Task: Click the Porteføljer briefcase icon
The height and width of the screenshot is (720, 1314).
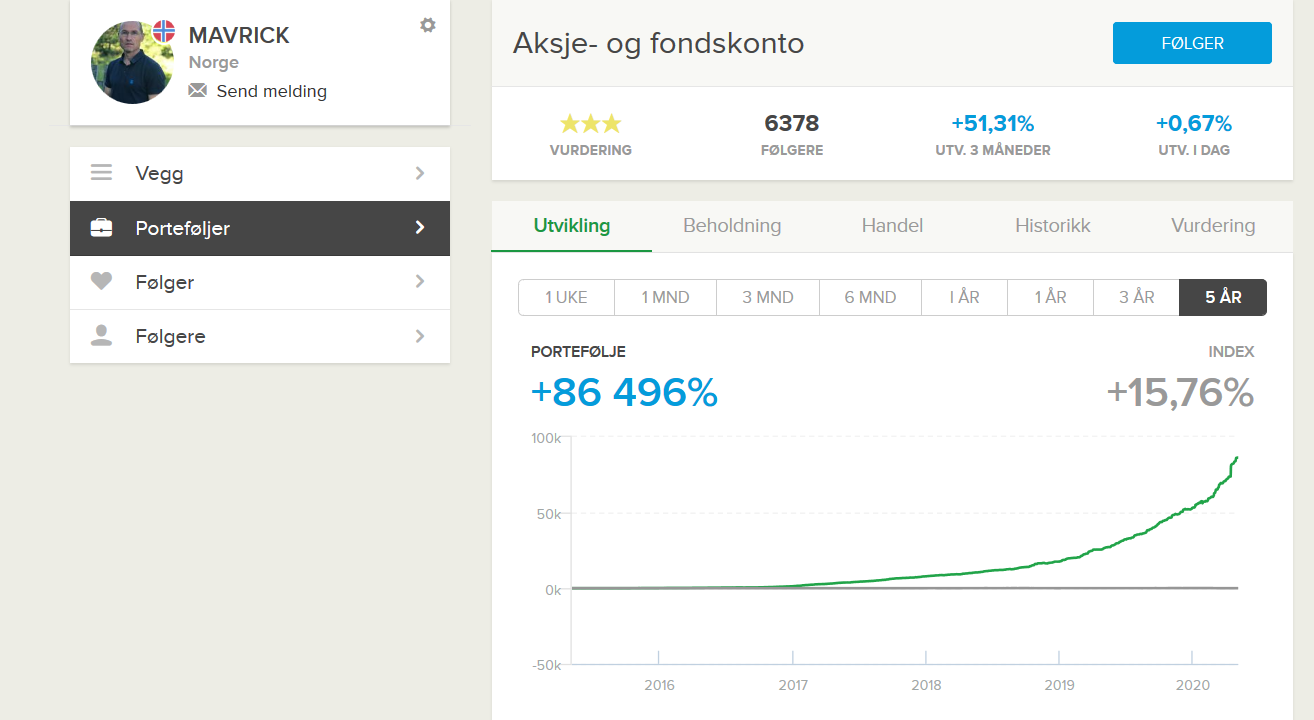Action: point(101,228)
